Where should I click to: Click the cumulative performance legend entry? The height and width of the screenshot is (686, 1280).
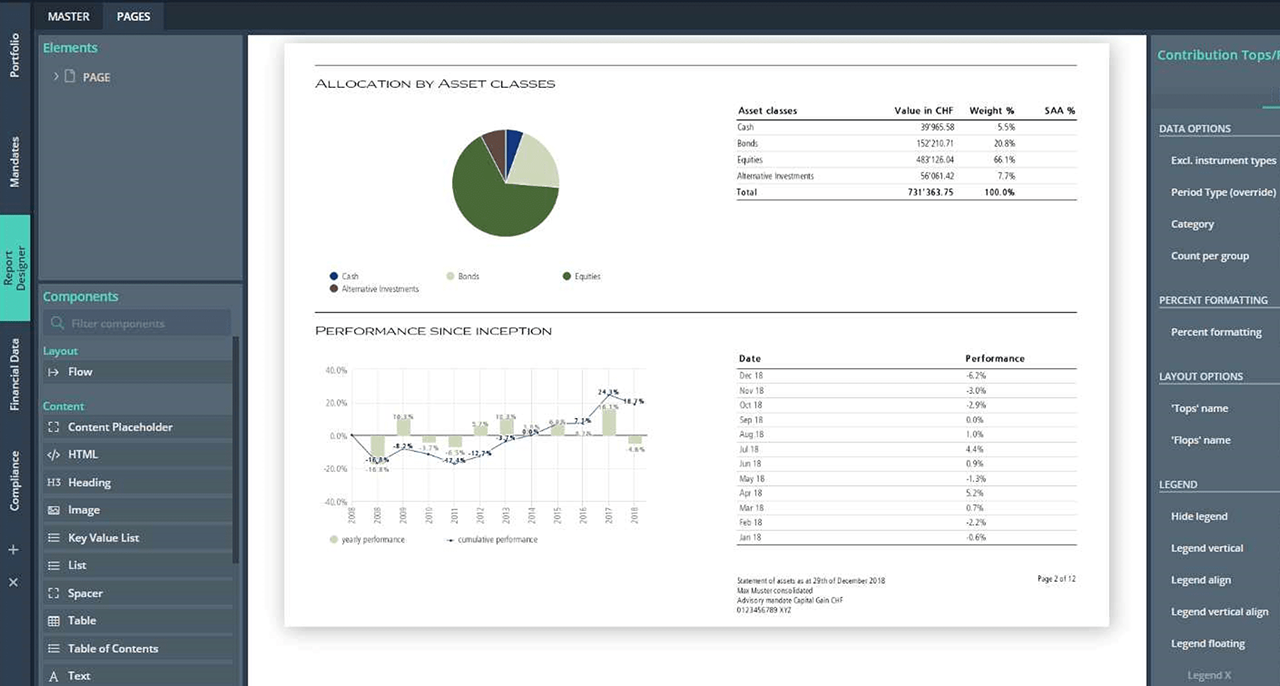[x=491, y=540]
